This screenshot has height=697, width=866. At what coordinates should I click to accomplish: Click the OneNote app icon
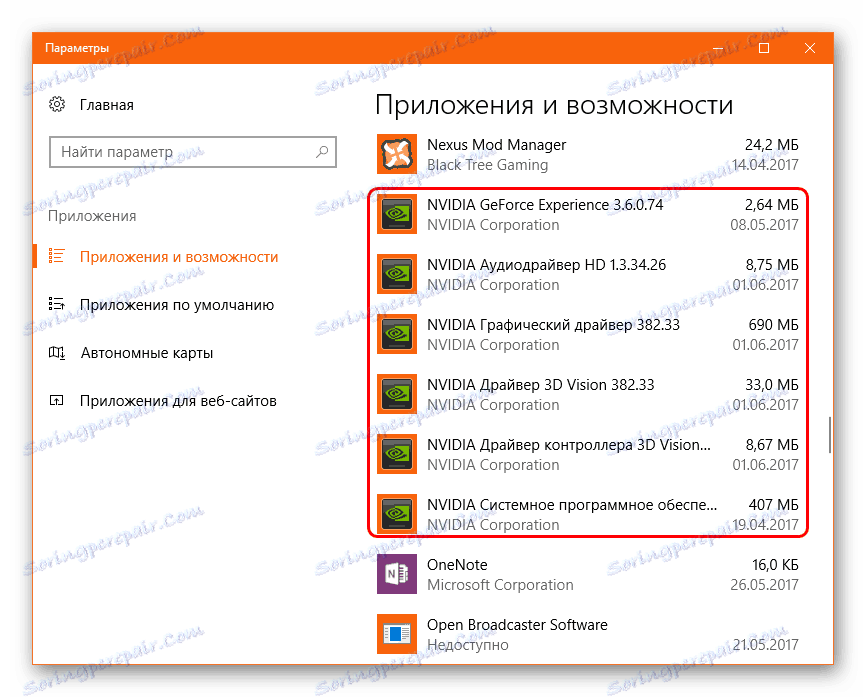[x=397, y=574]
